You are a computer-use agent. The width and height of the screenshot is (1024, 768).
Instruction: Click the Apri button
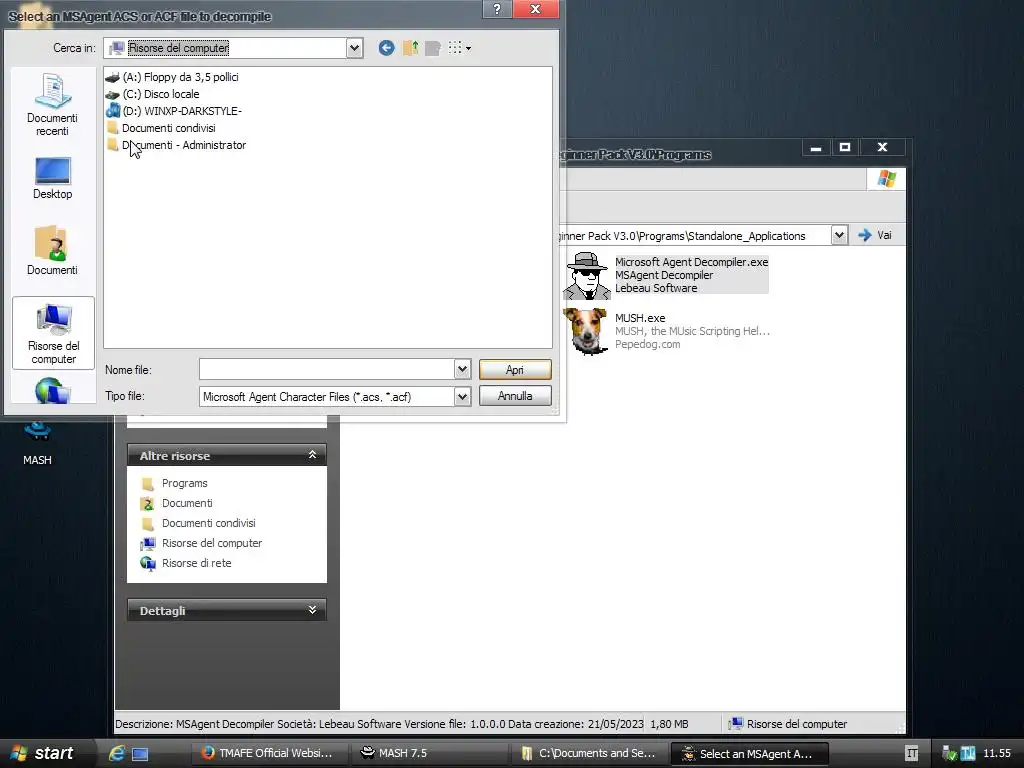[515, 370]
